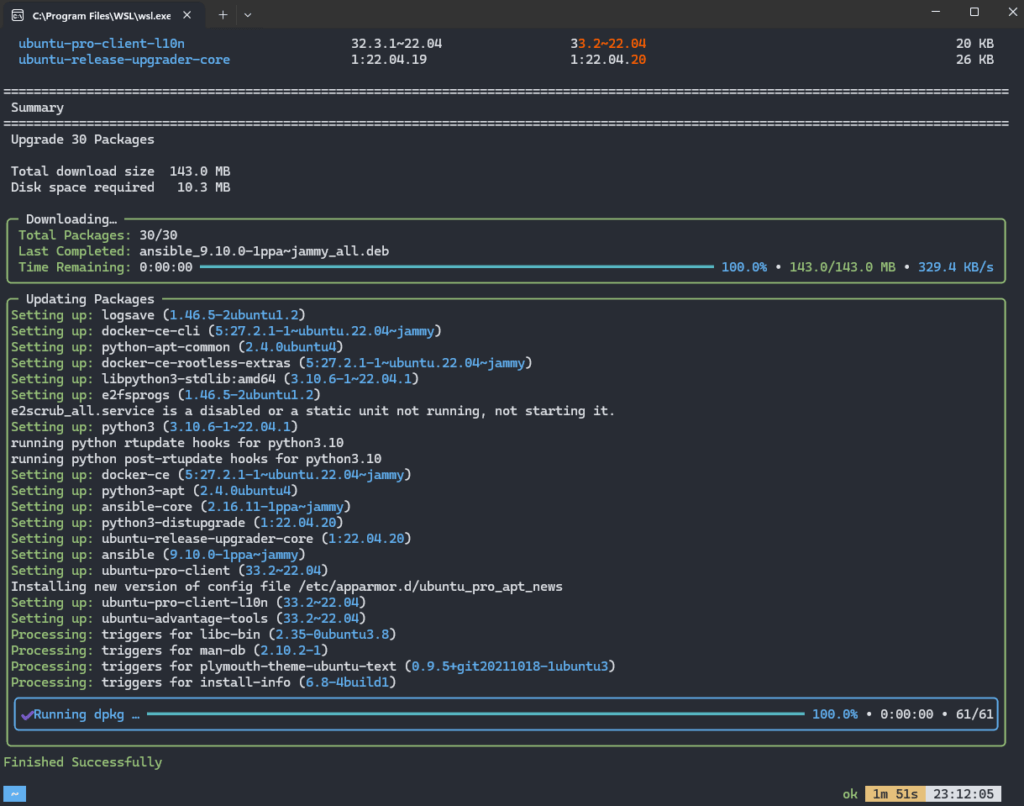Click the Running dpkg progress bar
This screenshot has width=1024, height=806.
(476, 715)
